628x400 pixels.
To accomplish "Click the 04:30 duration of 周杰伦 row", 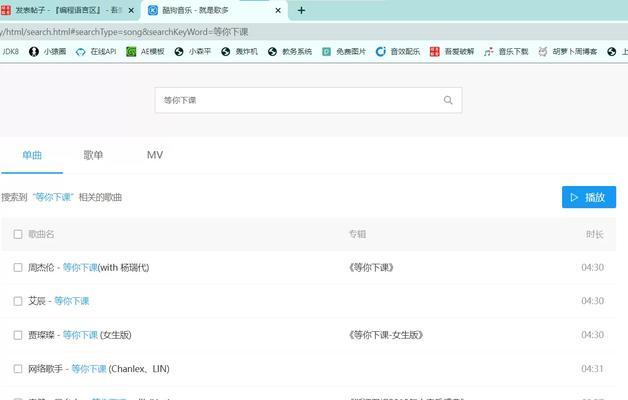I will [x=592, y=267].
